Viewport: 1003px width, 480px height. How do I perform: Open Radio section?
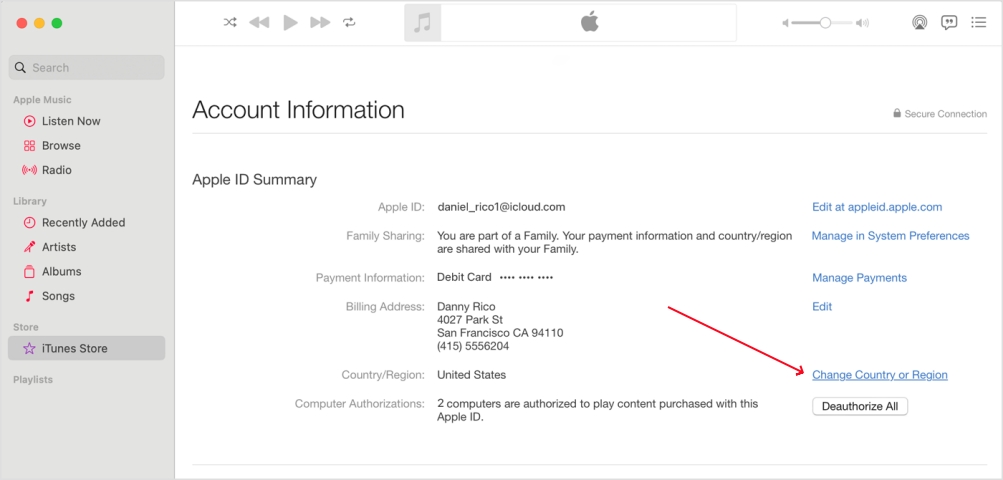point(56,170)
